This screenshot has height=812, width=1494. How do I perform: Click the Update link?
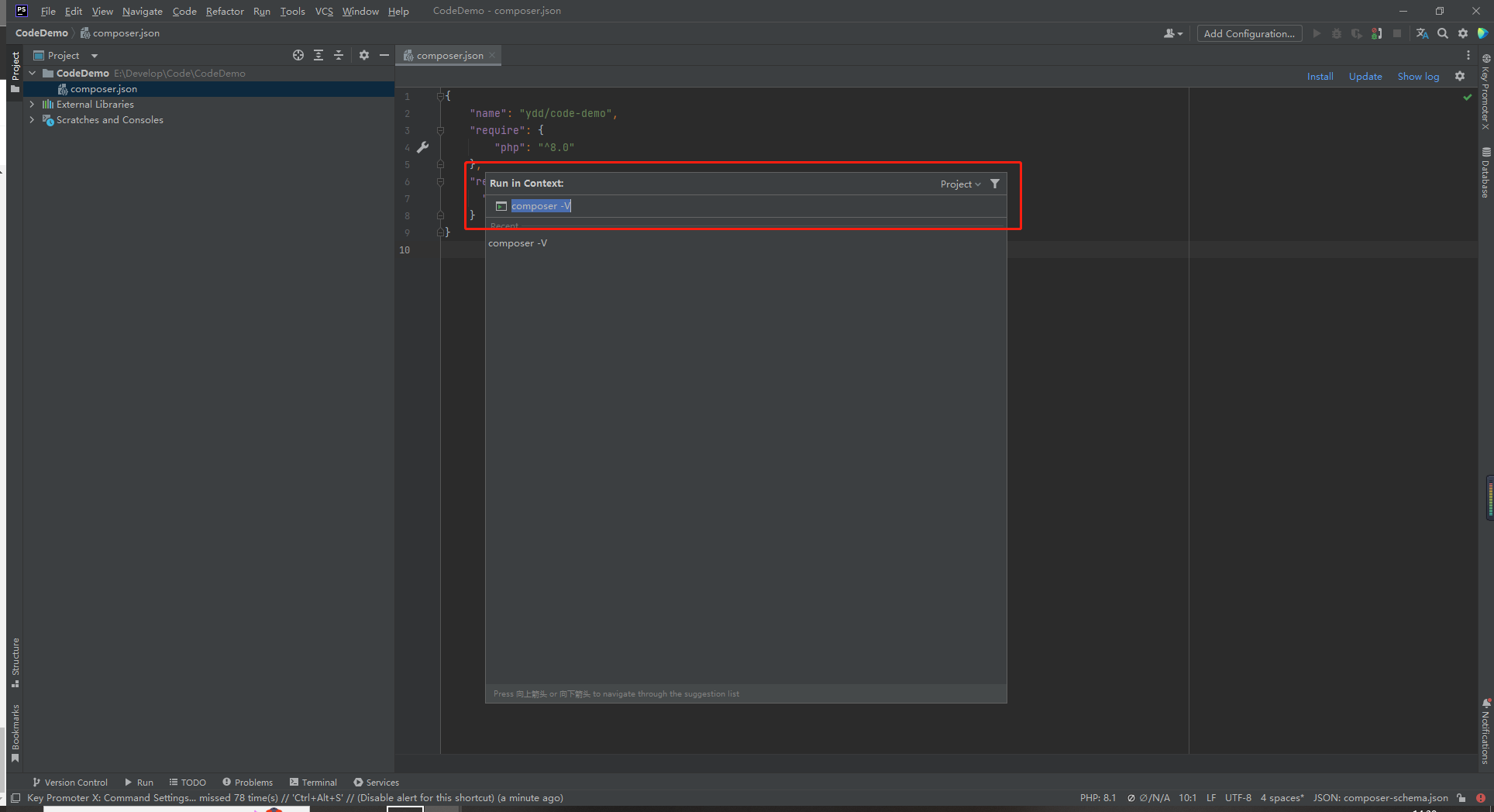coord(1365,76)
